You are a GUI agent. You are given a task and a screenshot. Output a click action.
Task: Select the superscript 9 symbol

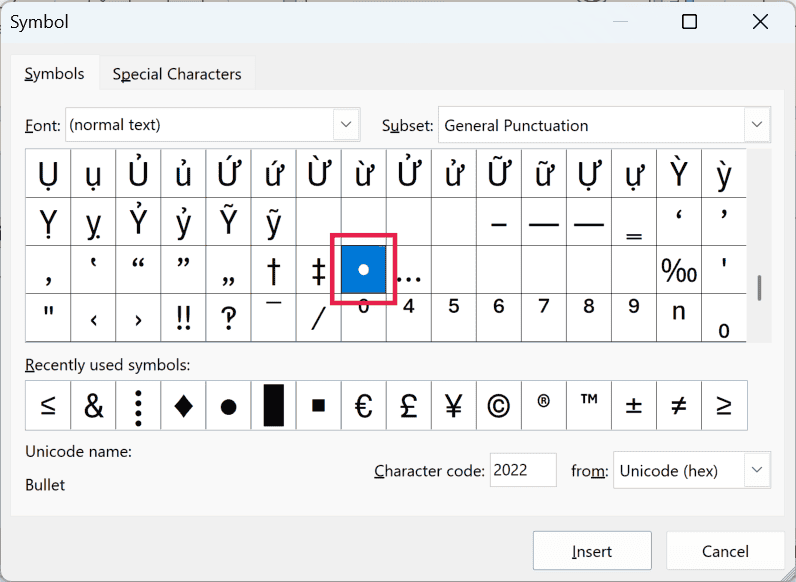click(634, 318)
